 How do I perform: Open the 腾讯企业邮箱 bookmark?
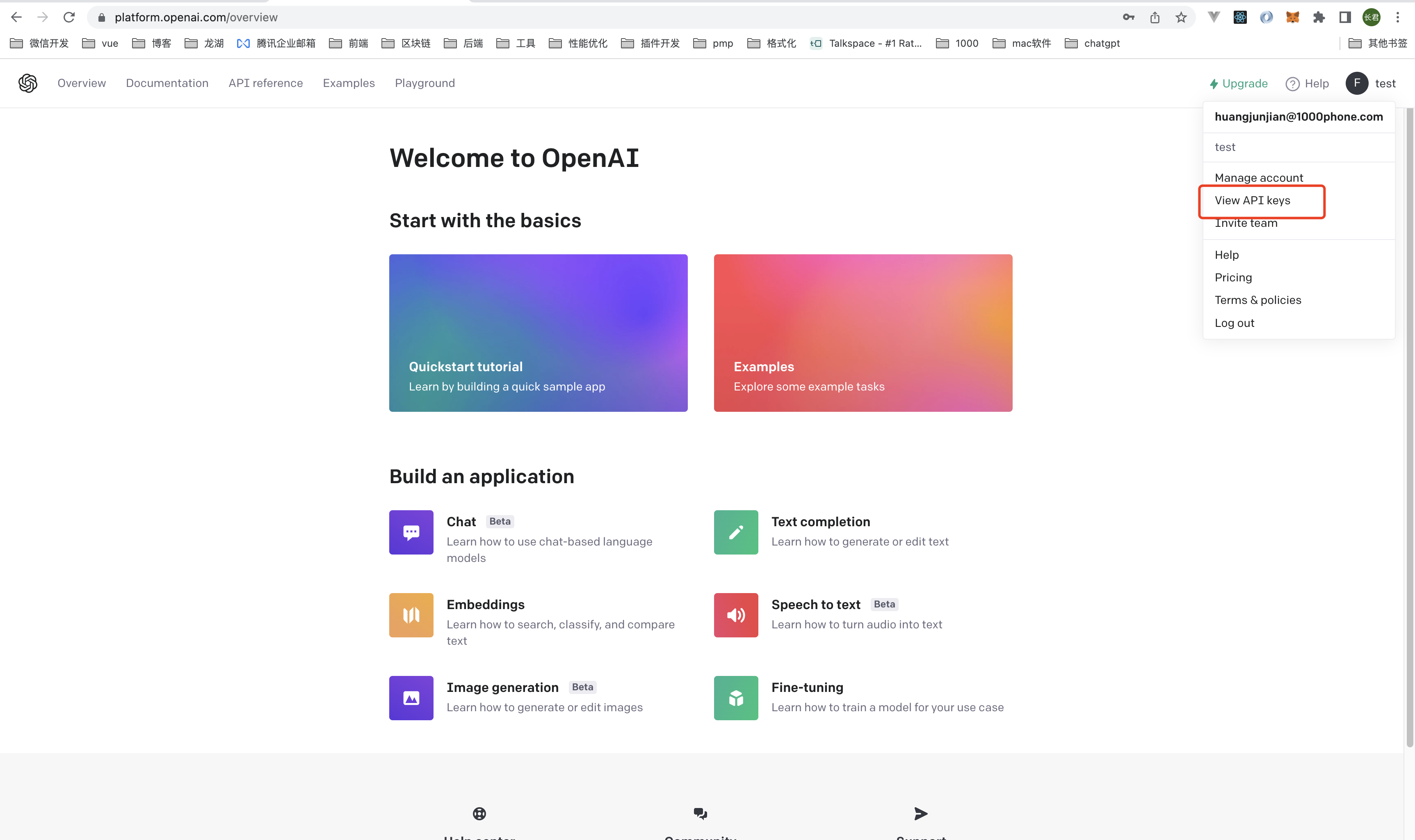[x=276, y=43]
